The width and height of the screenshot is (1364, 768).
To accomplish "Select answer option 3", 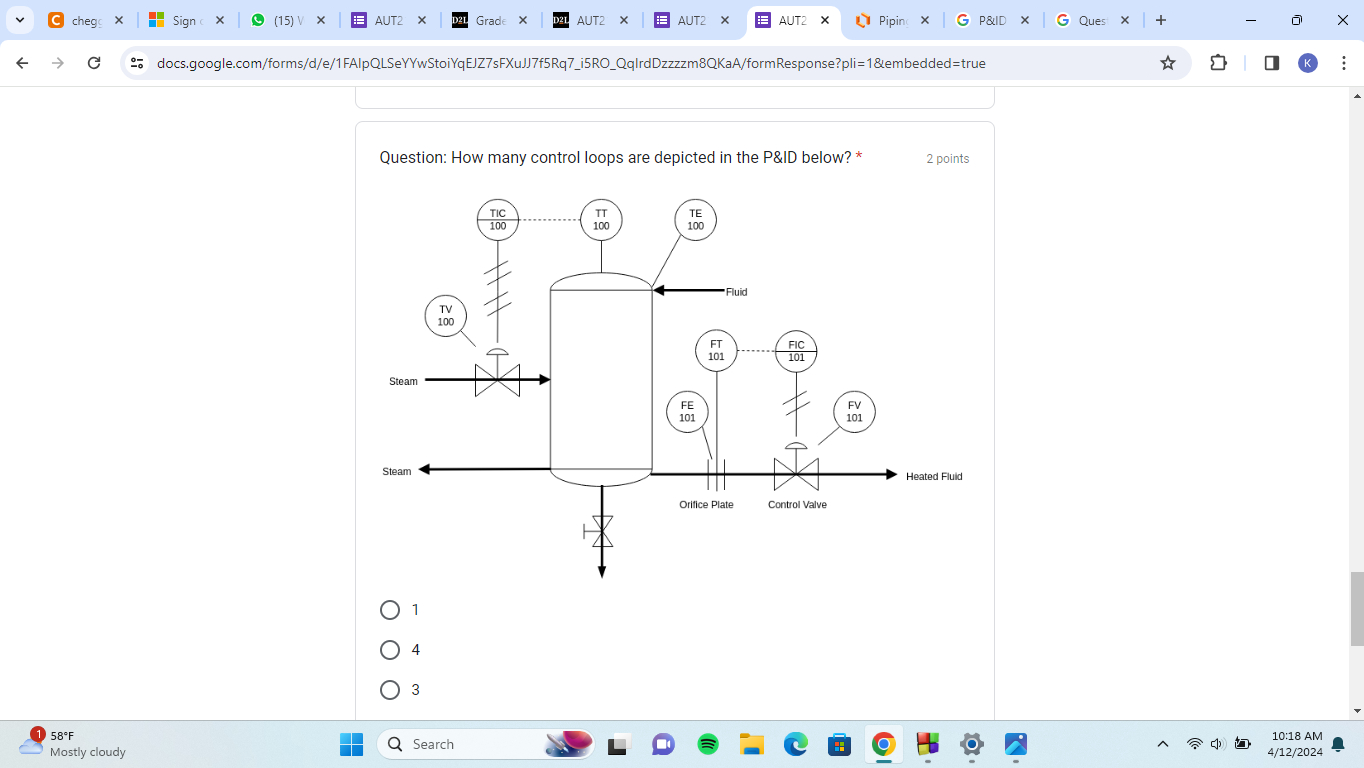I will click(390, 689).
